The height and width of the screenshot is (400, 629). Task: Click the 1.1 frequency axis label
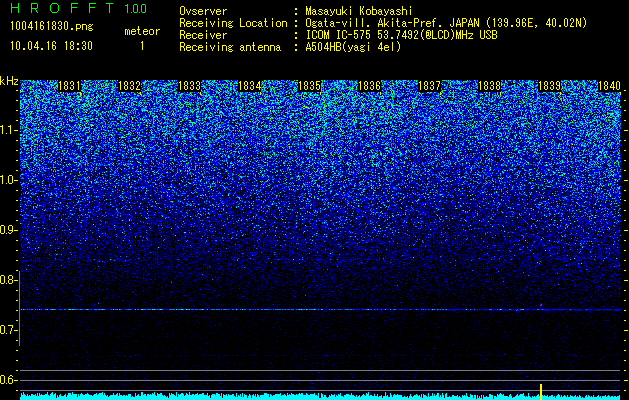pyautogui.click(x=8, y=130)
